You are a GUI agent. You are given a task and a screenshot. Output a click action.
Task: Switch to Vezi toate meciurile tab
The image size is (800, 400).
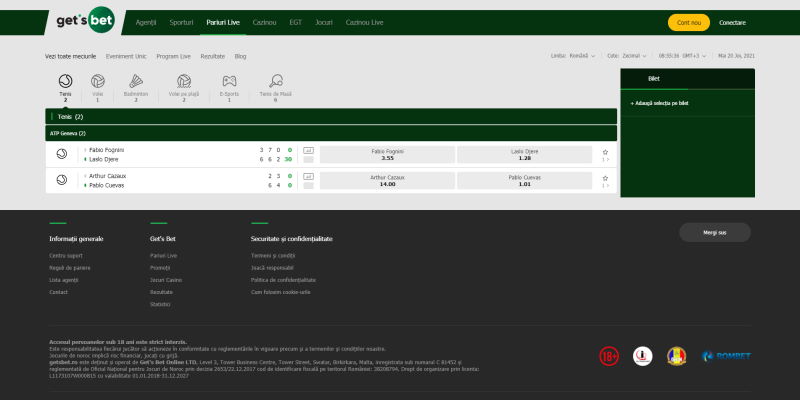pos(70,57)
